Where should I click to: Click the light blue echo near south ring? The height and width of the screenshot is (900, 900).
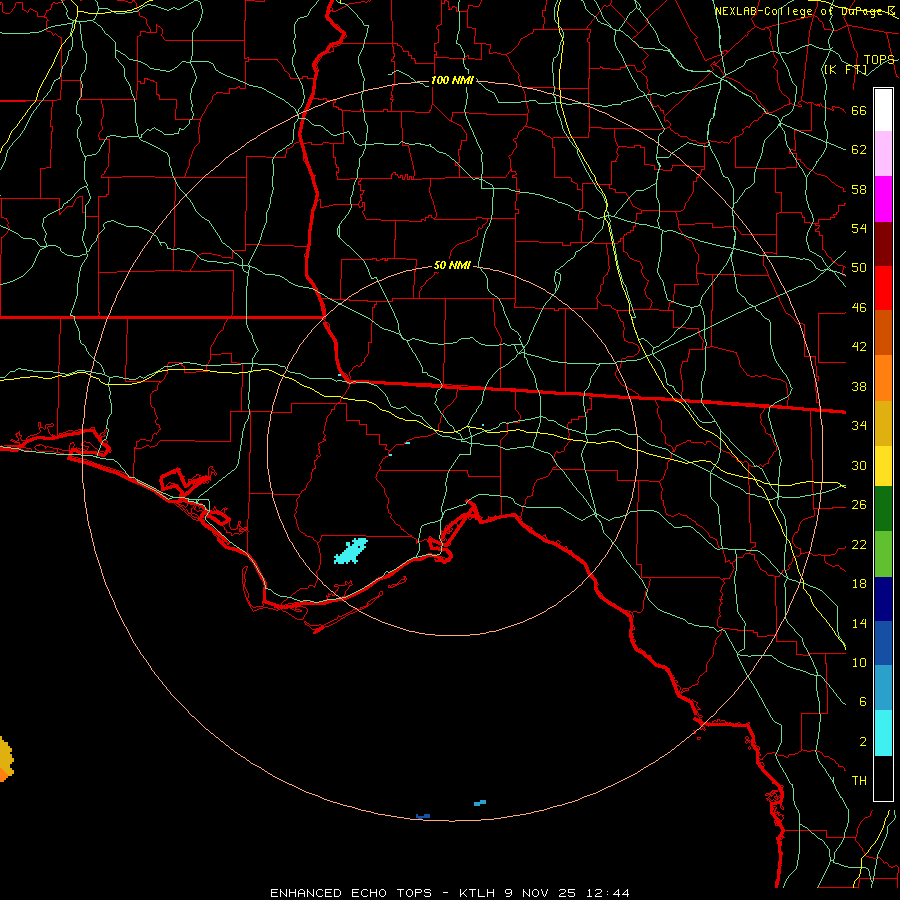[x=480, y=802]
